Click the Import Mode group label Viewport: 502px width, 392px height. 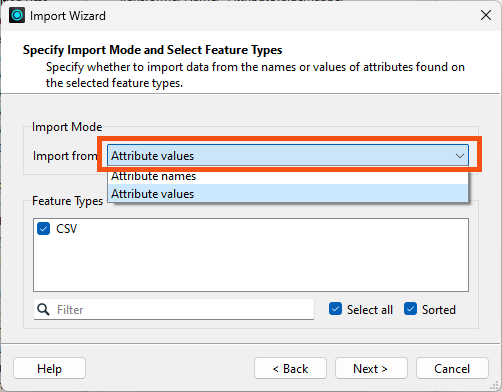coord(67,127)
